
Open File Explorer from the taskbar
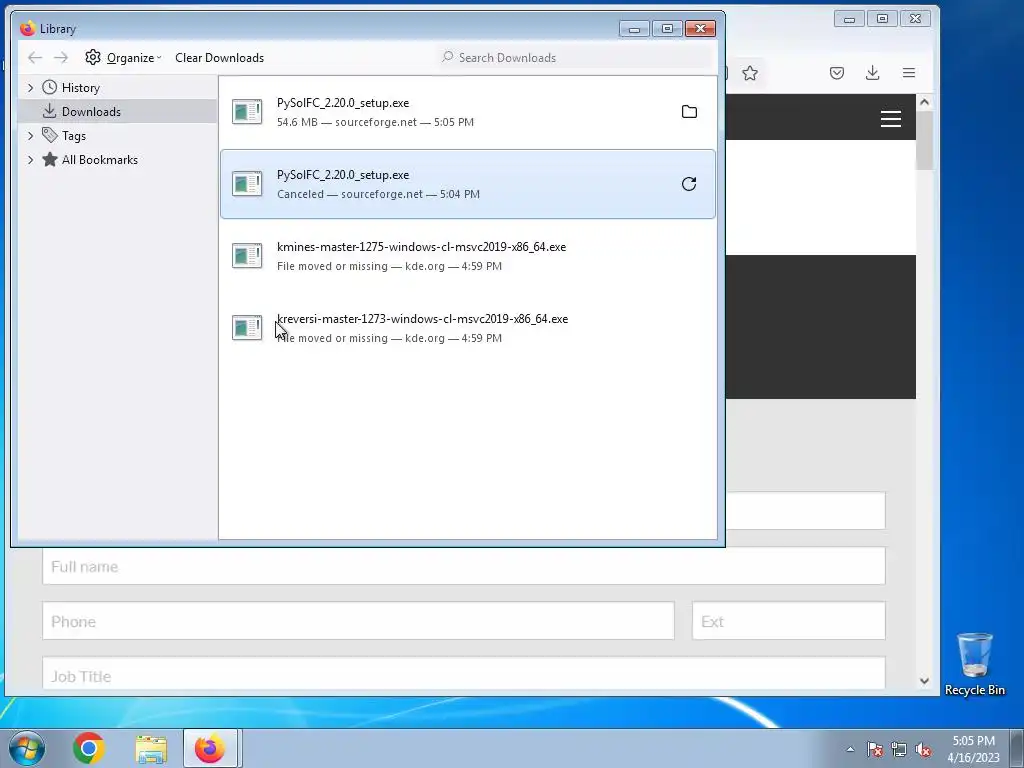pos(151,748)
